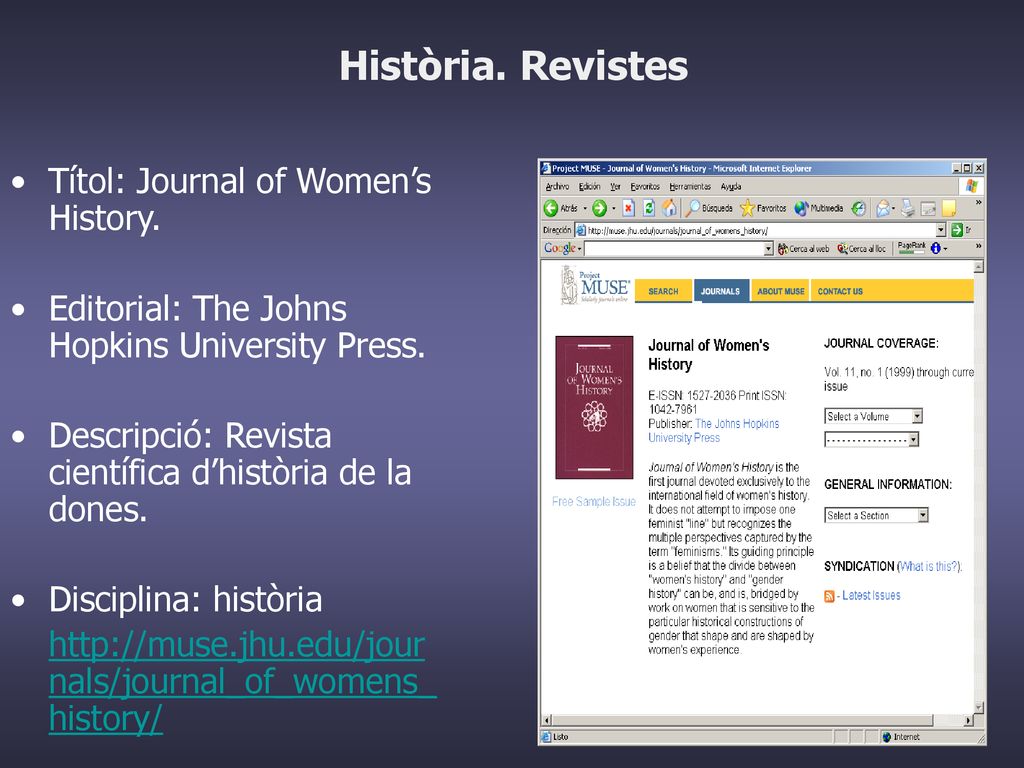
Task: Click the Windows flag logo in IE
Action: pos(971,186)
